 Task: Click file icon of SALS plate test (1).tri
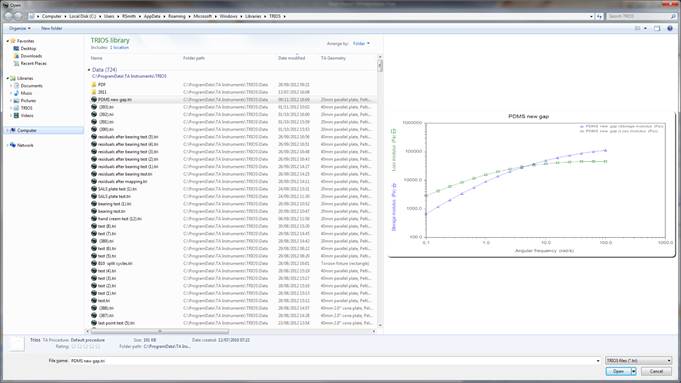(94, 189)
